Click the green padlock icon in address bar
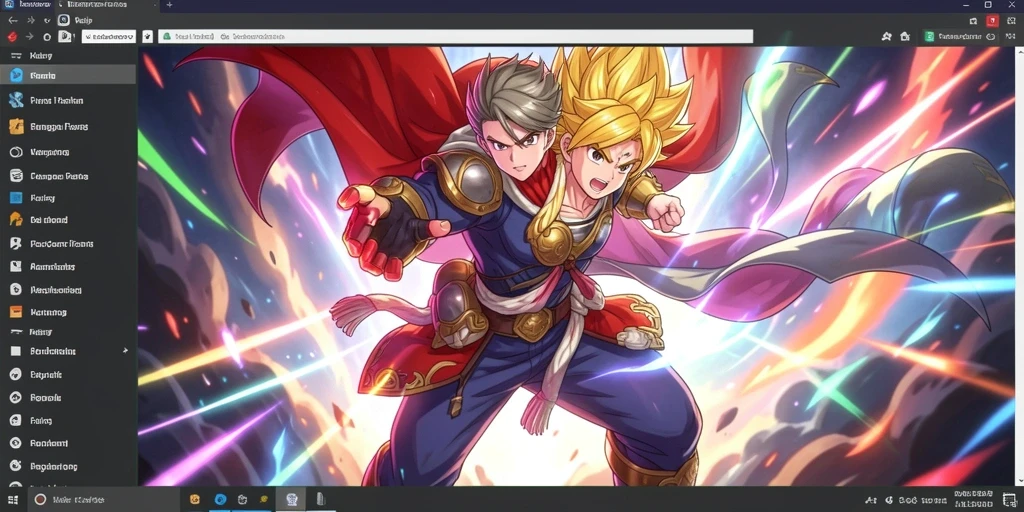 167,37
